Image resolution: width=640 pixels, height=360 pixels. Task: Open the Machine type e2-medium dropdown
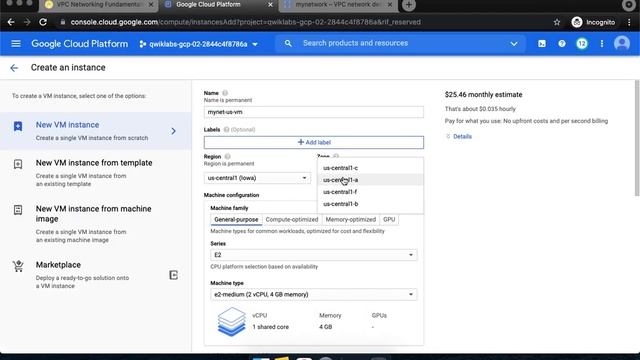tap(313, 294)
